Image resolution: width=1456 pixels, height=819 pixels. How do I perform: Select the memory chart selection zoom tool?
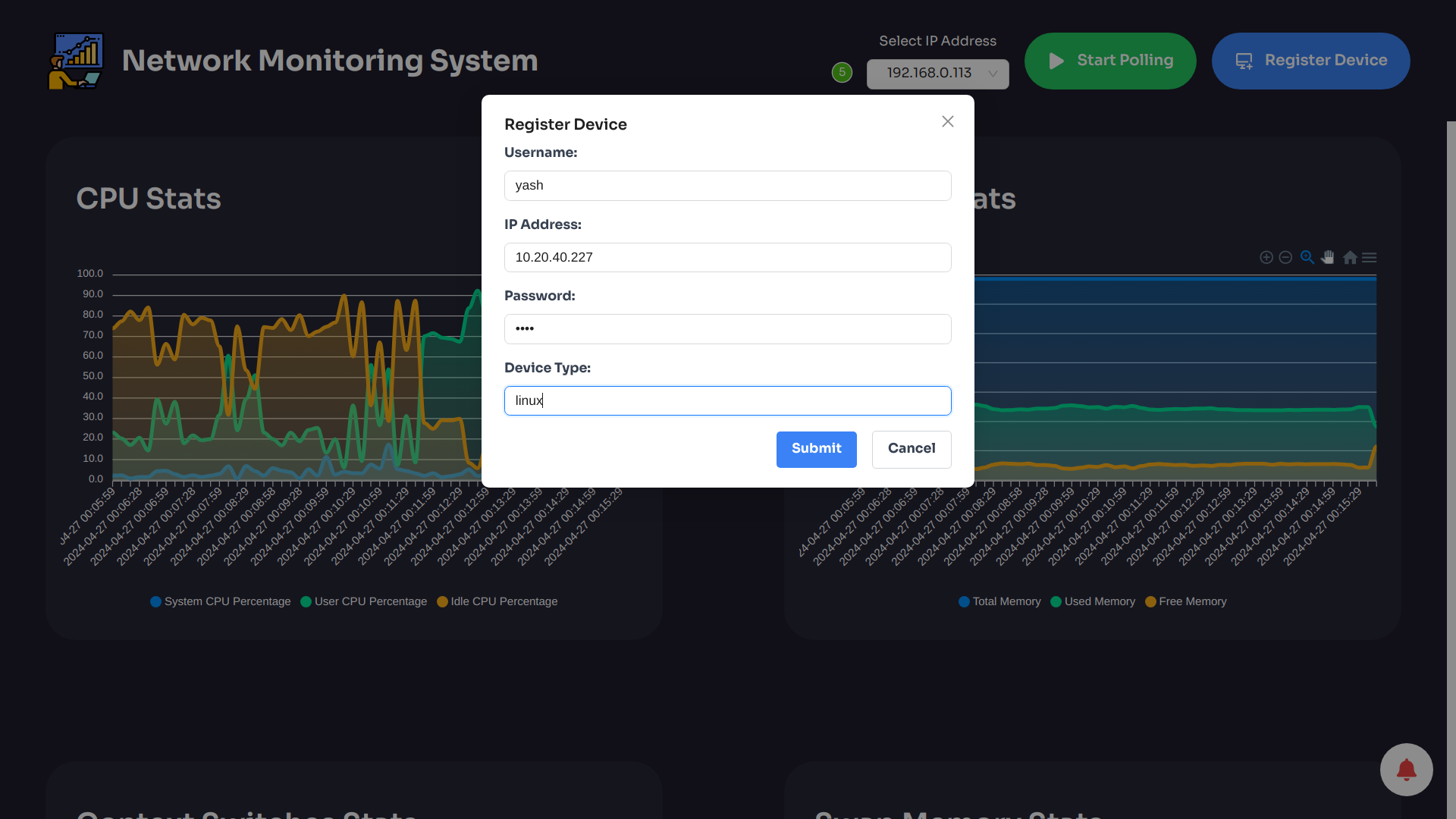[1307, 258]
